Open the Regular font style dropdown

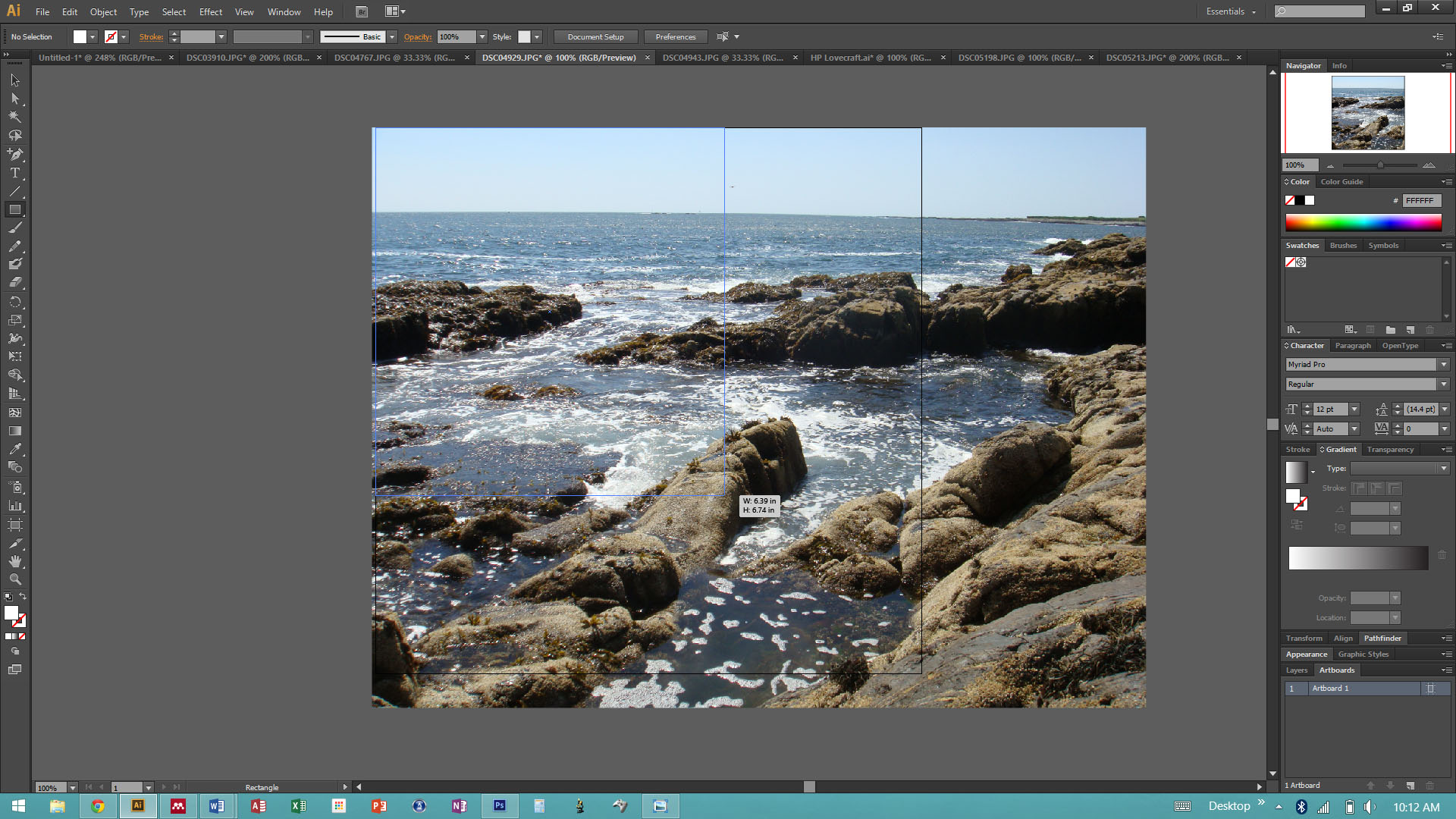(x=1444, y=384)
